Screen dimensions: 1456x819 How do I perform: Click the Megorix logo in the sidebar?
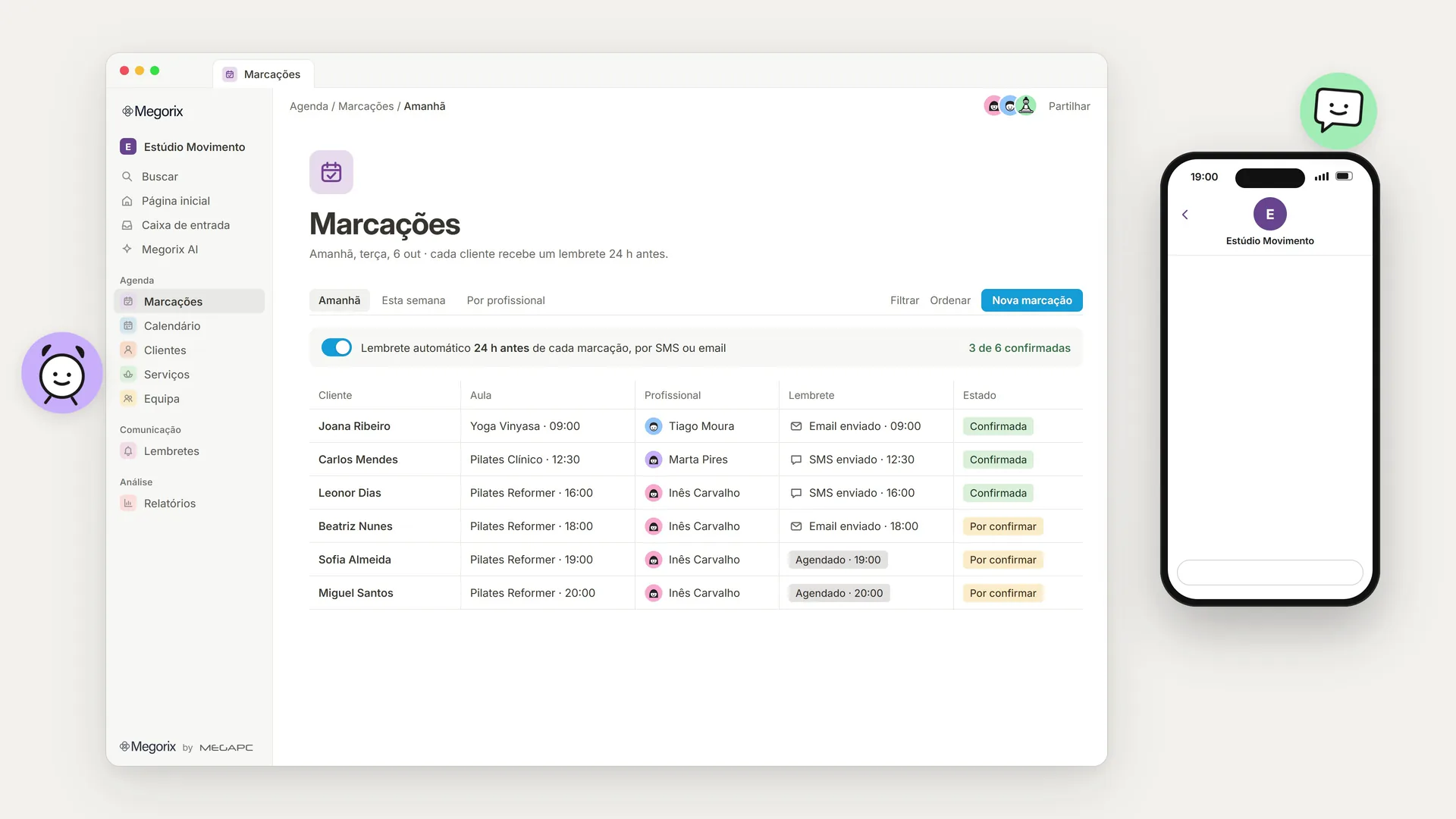point(152,111)
